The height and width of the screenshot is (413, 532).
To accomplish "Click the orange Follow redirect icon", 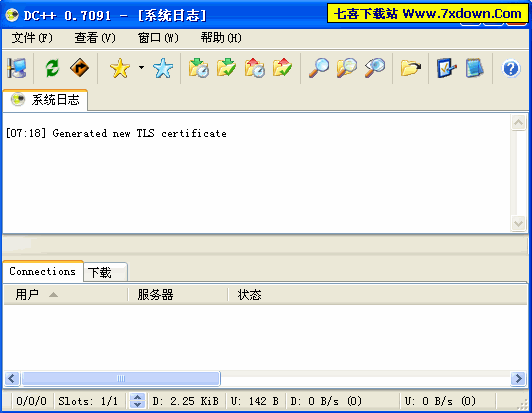I will 79,68.
